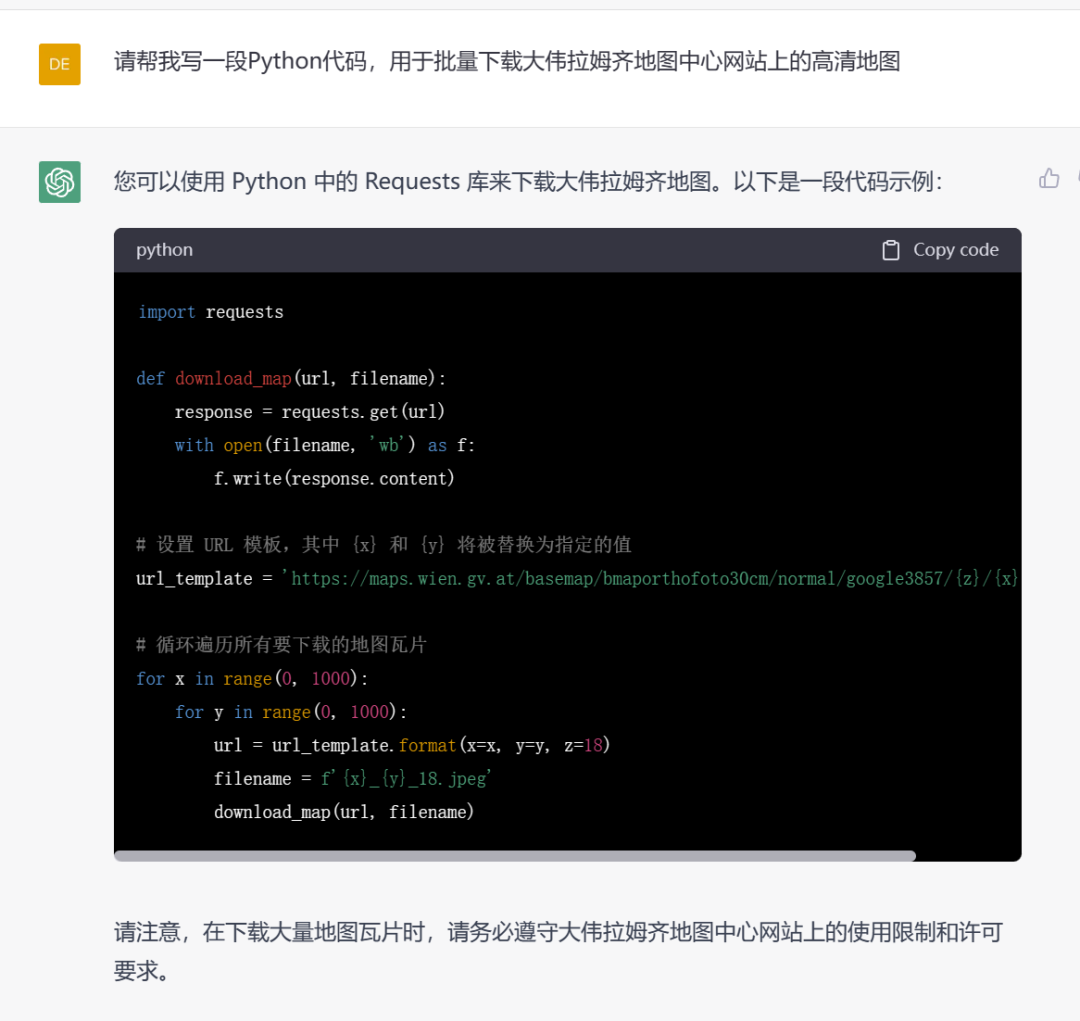Click the line 'import requests'

(211, 312)
